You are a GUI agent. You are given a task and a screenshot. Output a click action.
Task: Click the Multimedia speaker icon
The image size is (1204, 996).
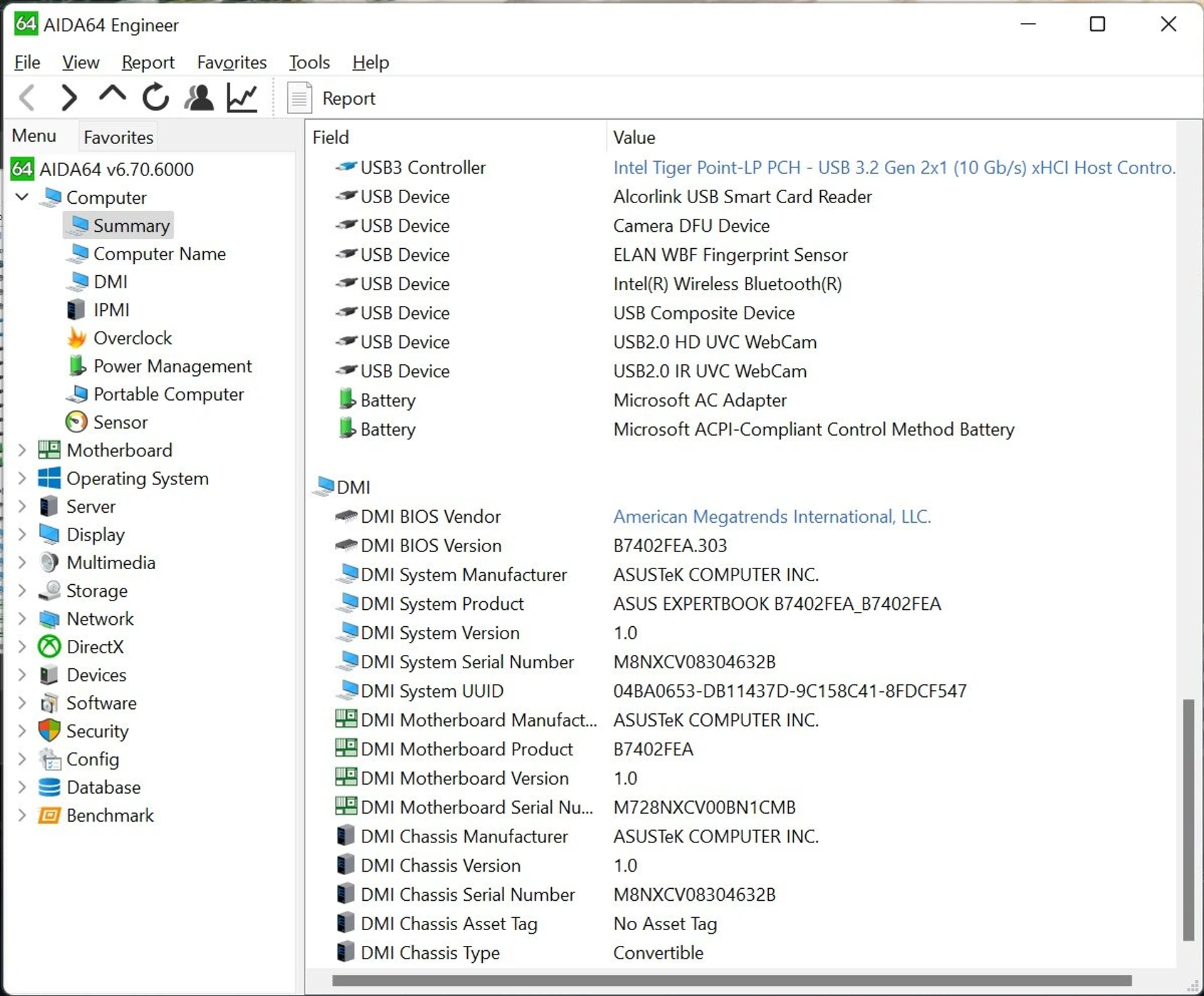tap(50, 562)
